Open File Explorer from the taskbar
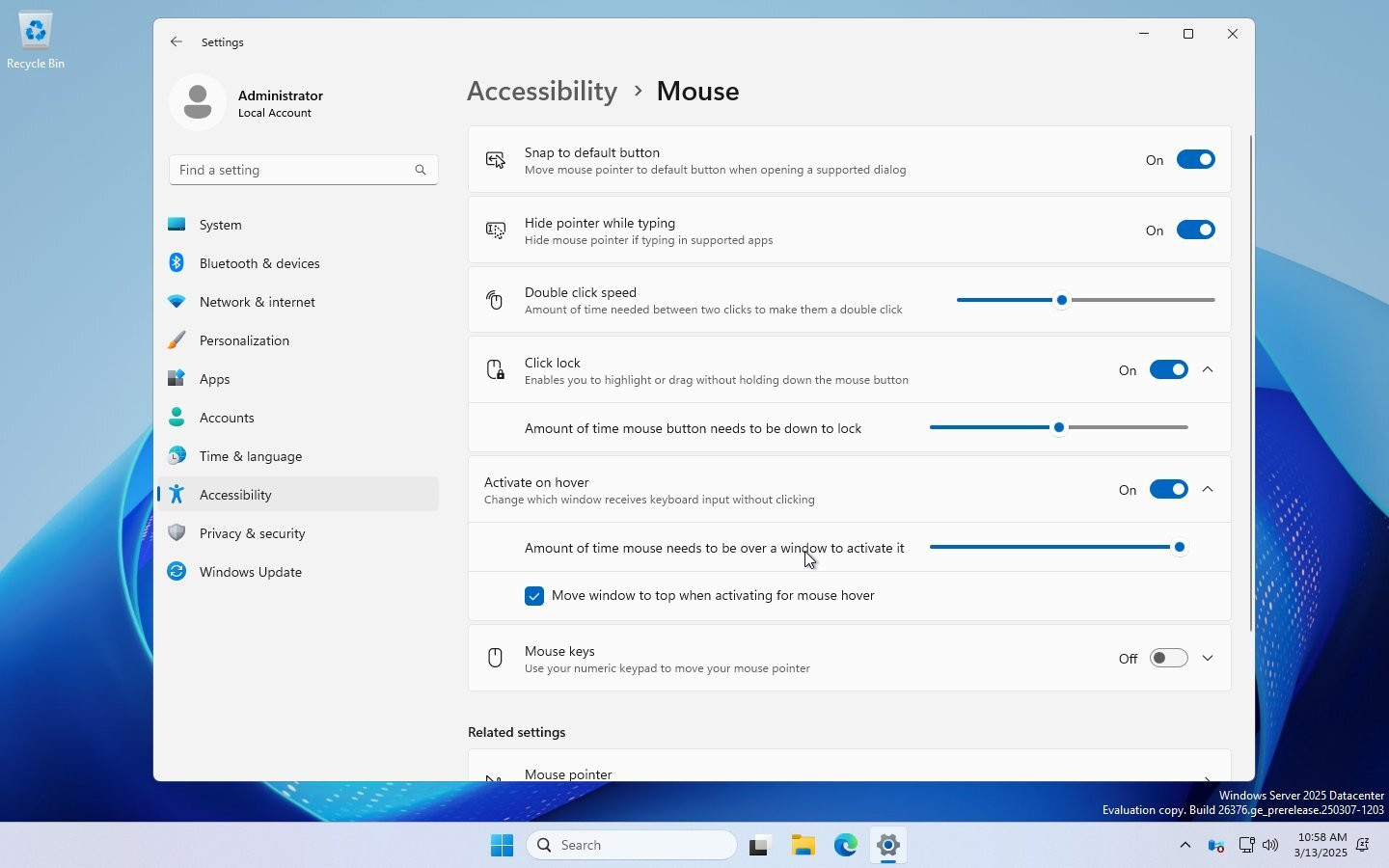This screenshot has height=868, width=1389. click(x=803, y=846)
